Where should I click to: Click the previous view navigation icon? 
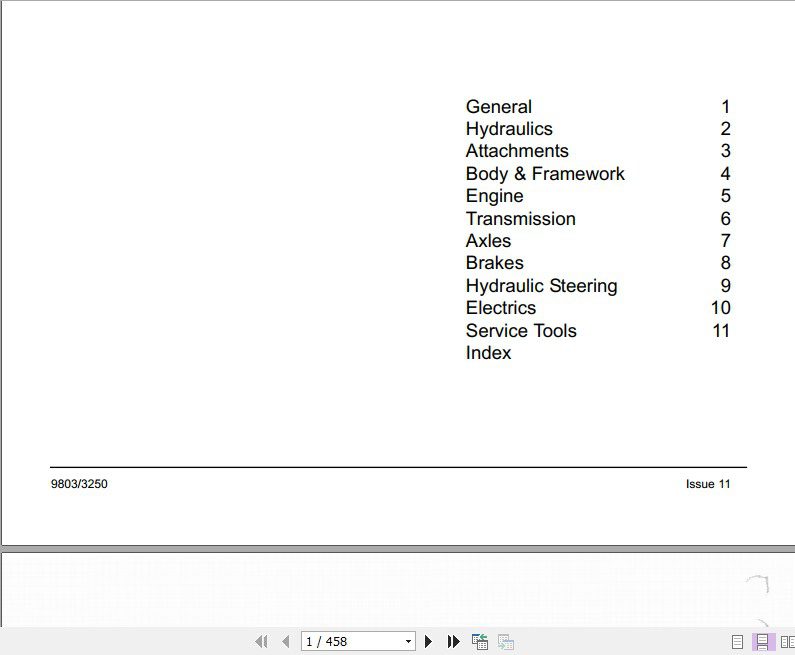(480, 642)
